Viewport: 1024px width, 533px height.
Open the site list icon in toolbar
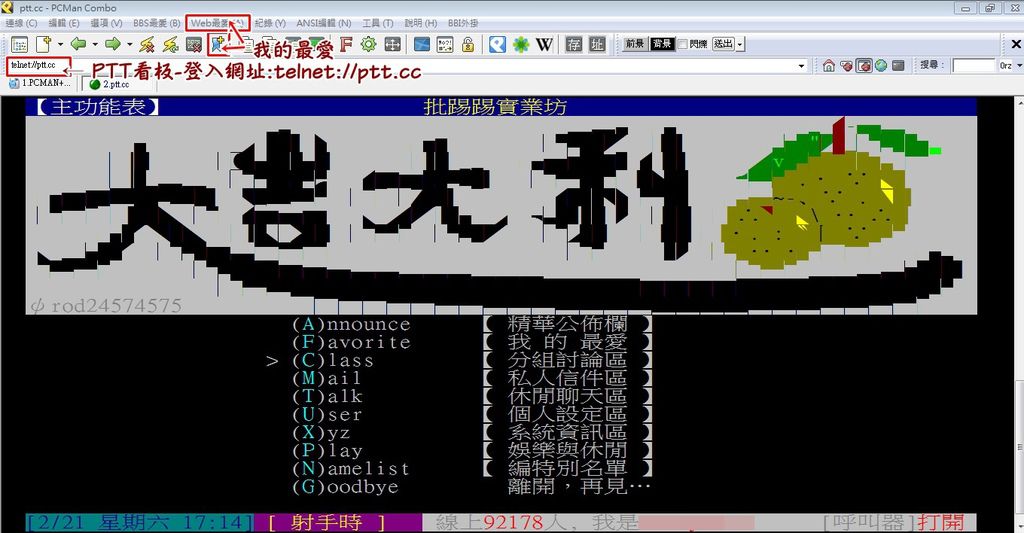click(20, 44)
